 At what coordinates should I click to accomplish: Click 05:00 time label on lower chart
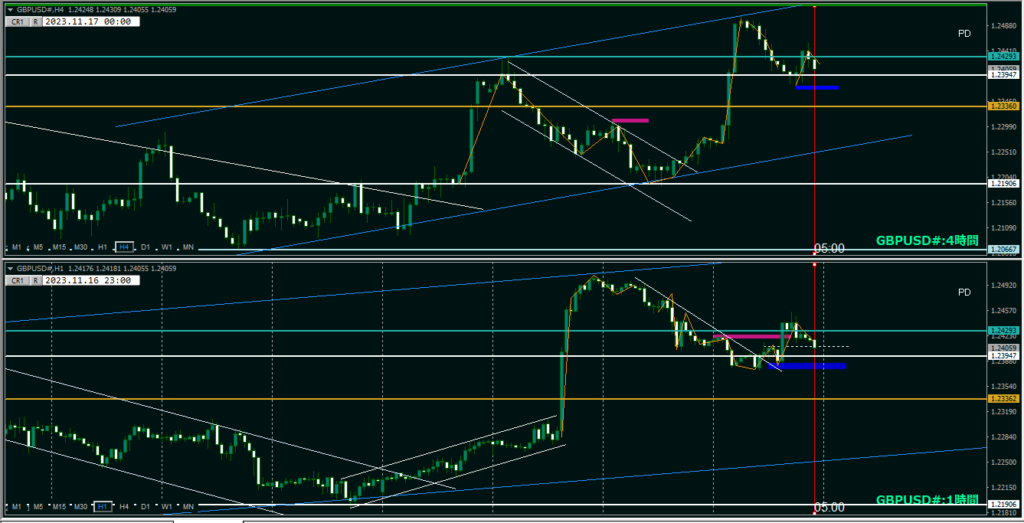[x=829, y=507]
